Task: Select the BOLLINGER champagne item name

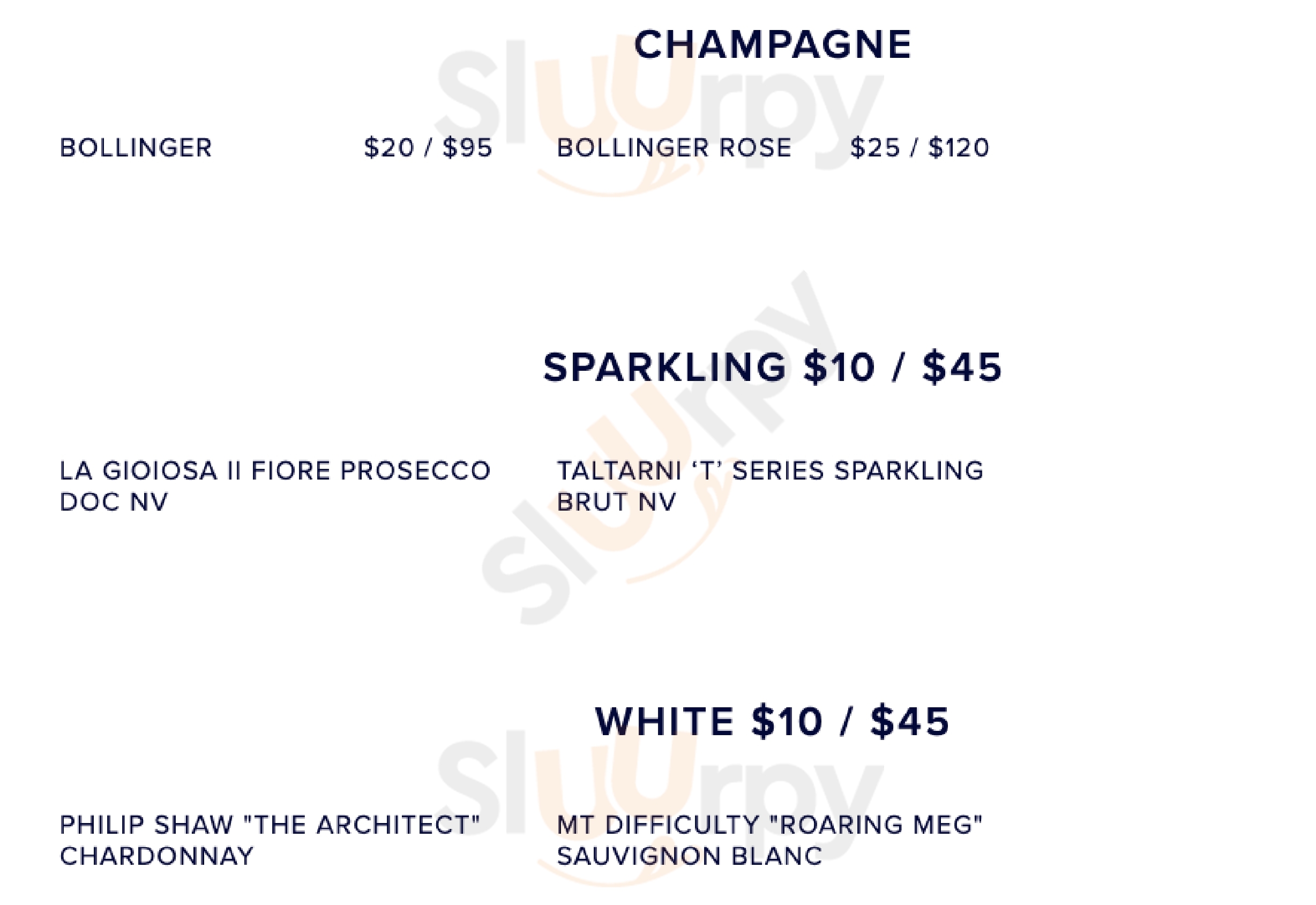Action: (x=136, y=148)
